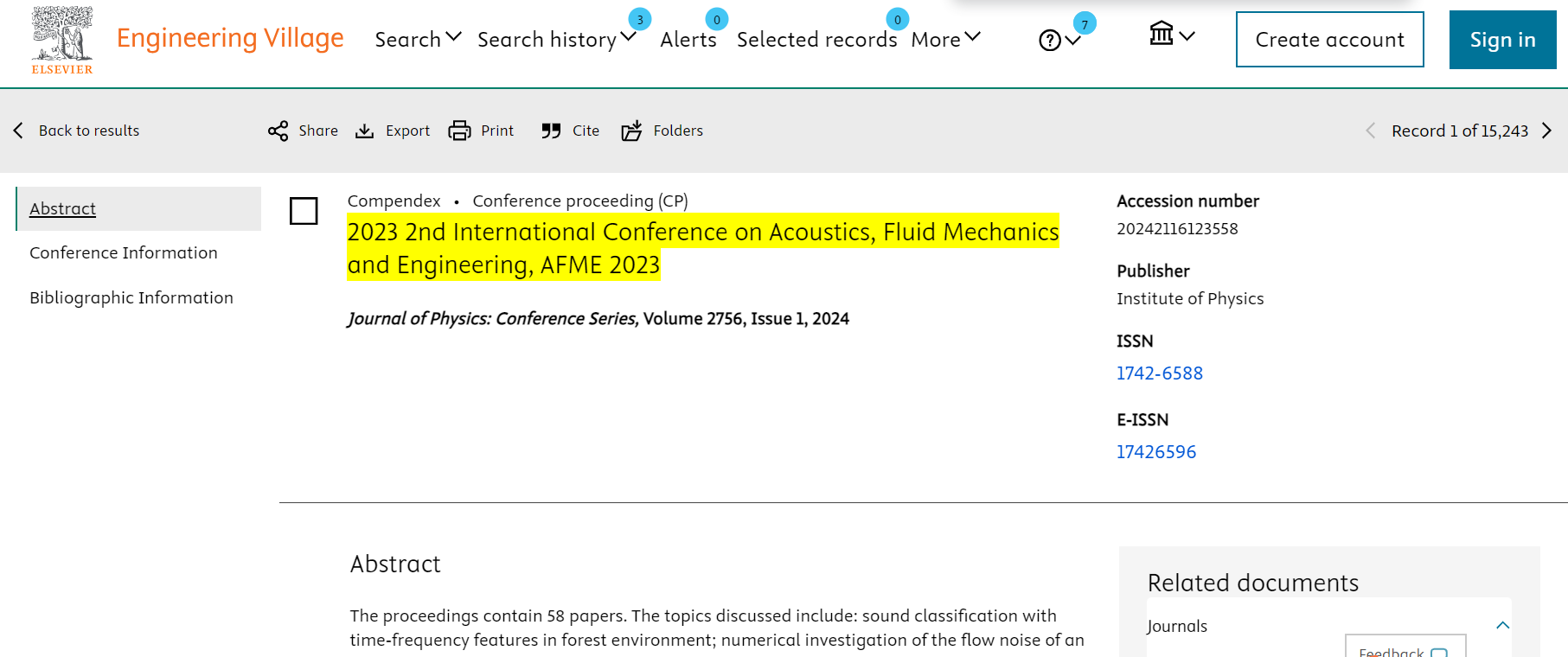Expand the Search history menu
This screenshot has height=657, width=1568.
556,39
